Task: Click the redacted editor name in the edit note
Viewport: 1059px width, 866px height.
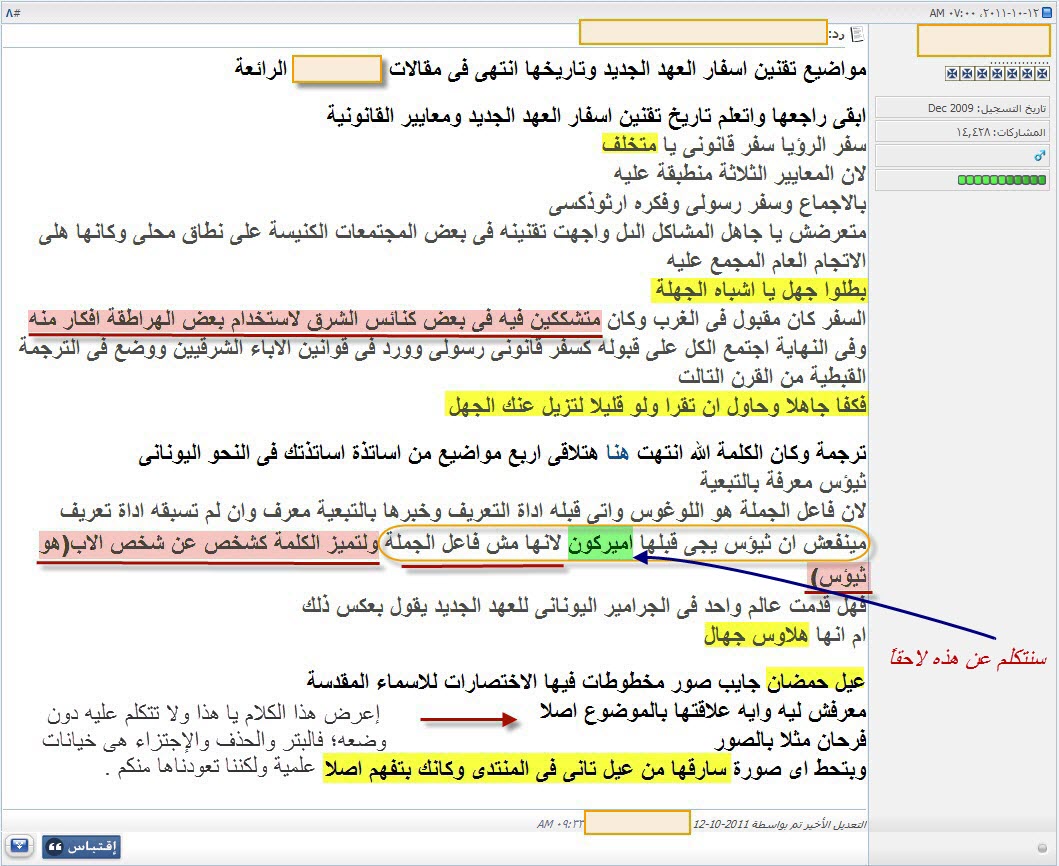Action: 637,824
